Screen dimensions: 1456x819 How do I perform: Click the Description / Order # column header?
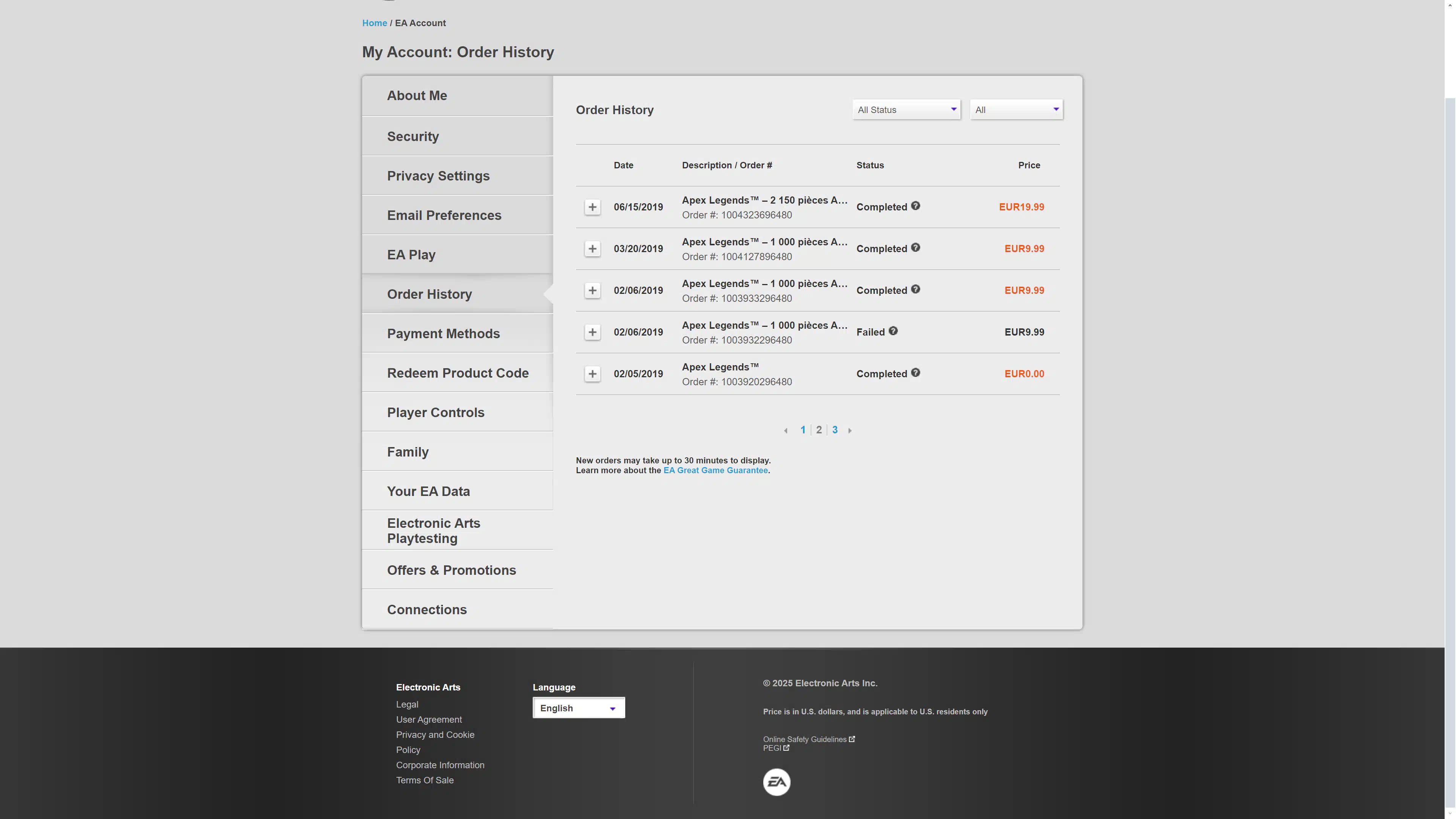click(727, 165)
